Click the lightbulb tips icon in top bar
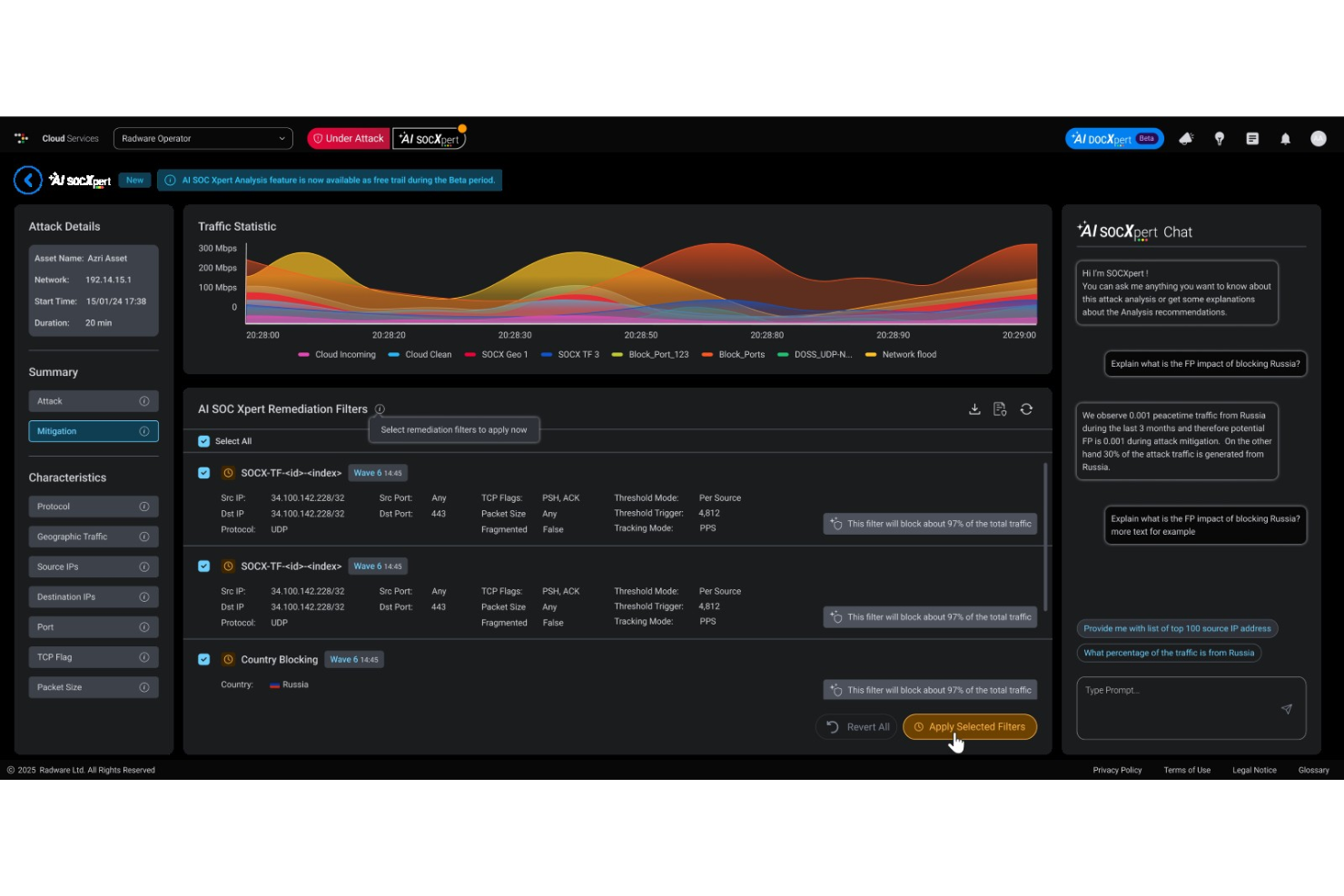Image resolution: width=1344 pixels, height=896 pixels. click(x=1220, y=138)
